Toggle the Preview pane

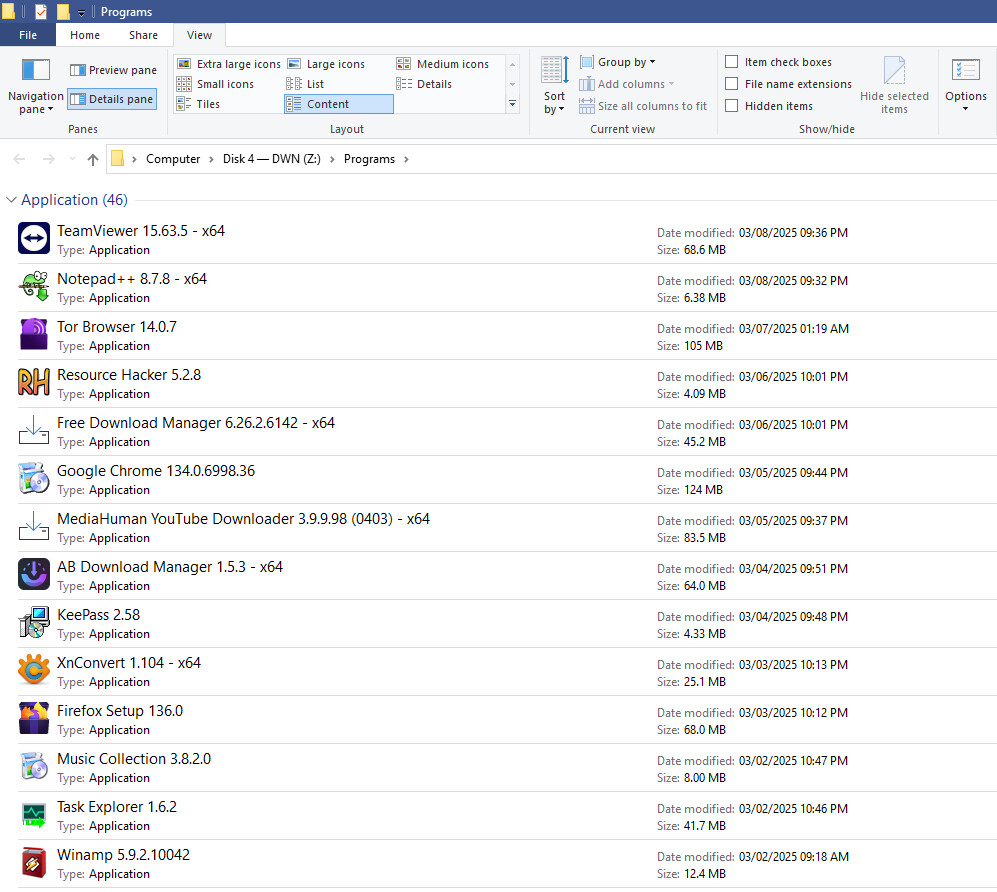[x=113, y=70]
